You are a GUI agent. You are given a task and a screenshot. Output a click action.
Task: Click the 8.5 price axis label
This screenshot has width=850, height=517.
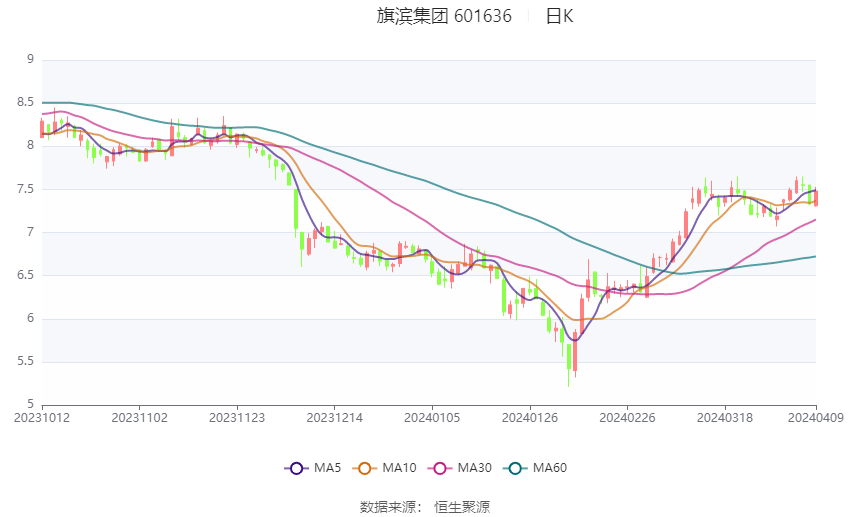click(x=25, y=102)
